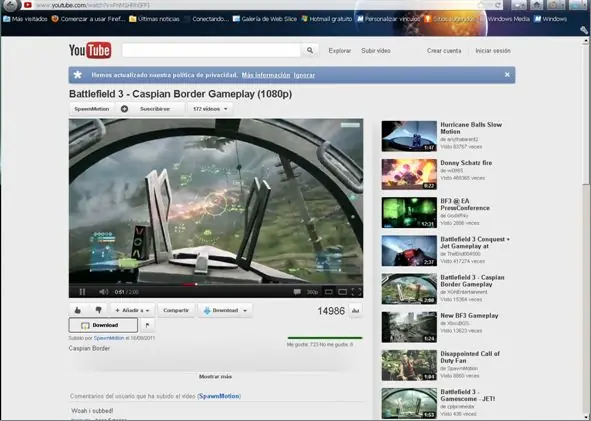This screenshot has width=591, height=421.
Task: Open Comenzar a usar Firefox bookmark
Action: [89, 19]
